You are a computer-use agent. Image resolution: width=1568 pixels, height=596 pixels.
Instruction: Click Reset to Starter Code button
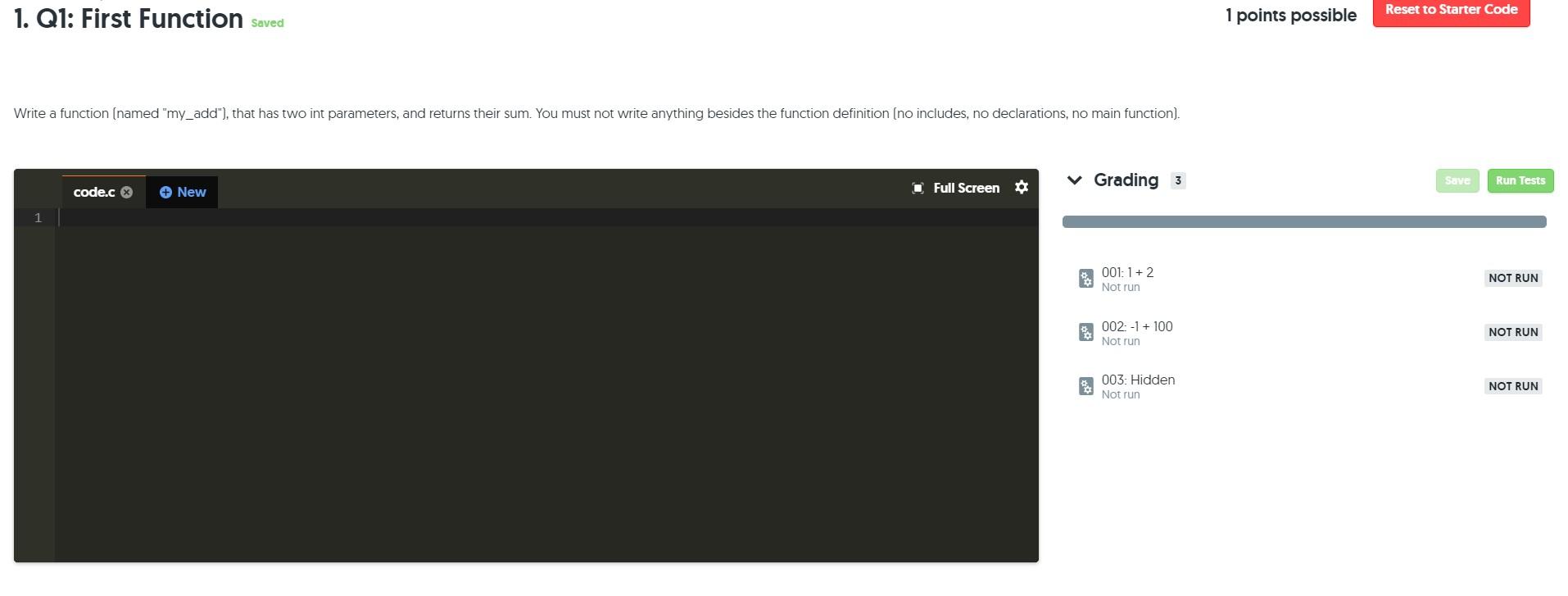tap(1452, 10)
